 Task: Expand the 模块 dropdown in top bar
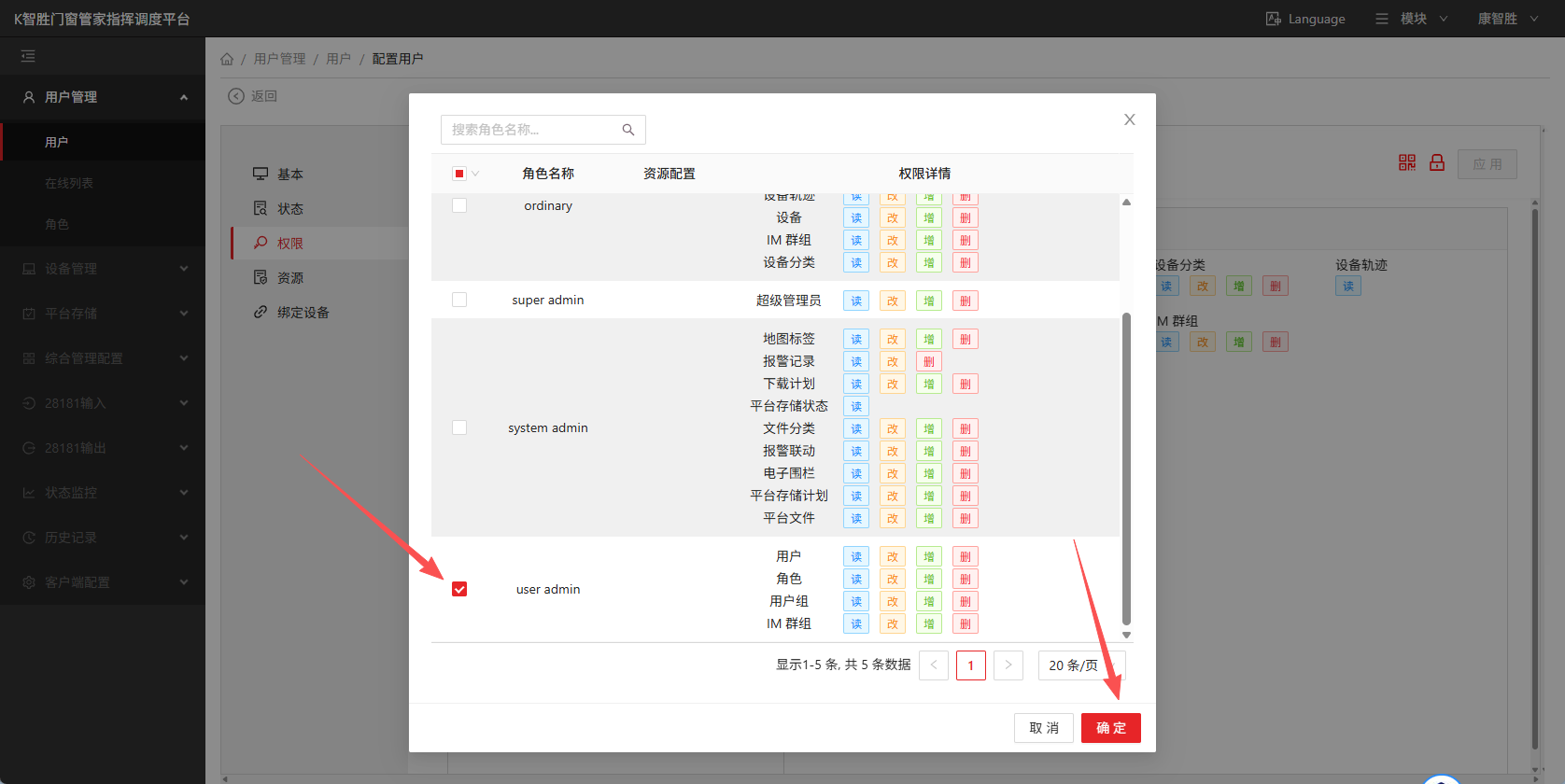1412,19
